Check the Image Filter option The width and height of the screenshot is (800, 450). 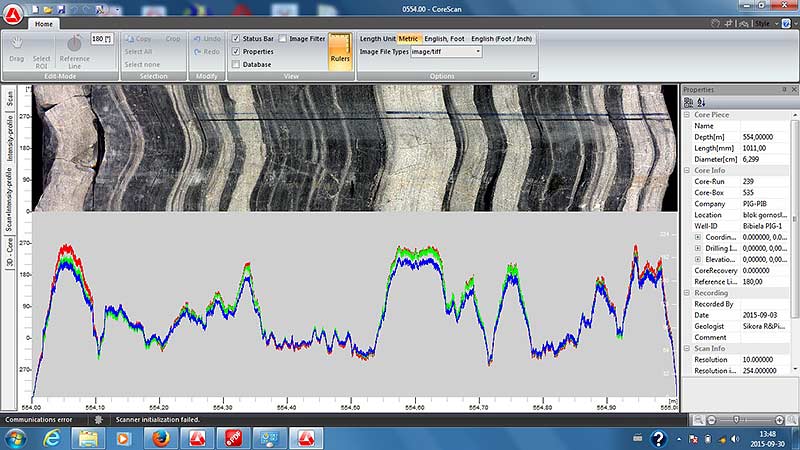point(283,38)
